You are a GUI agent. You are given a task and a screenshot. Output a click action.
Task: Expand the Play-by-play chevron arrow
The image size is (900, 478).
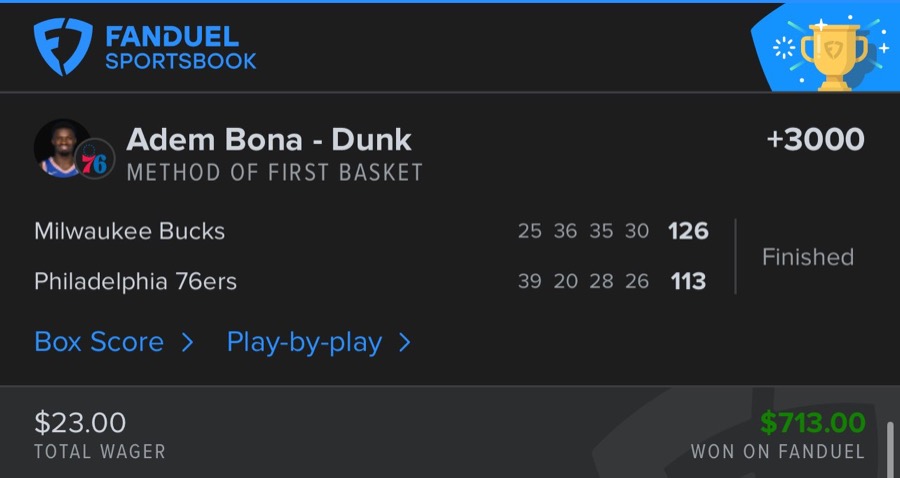(404, 343)
